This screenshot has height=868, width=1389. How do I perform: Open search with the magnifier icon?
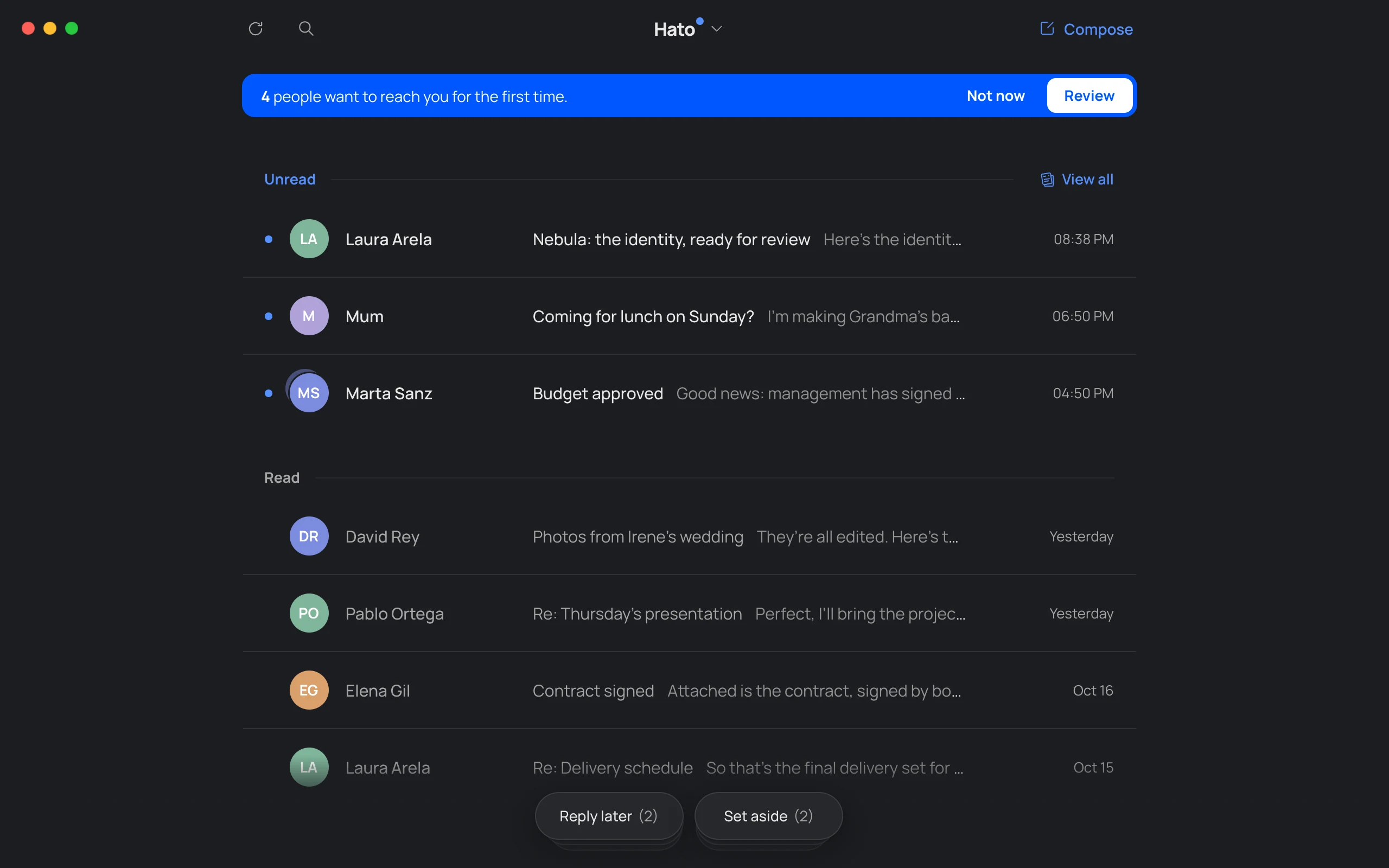[306, 29]
